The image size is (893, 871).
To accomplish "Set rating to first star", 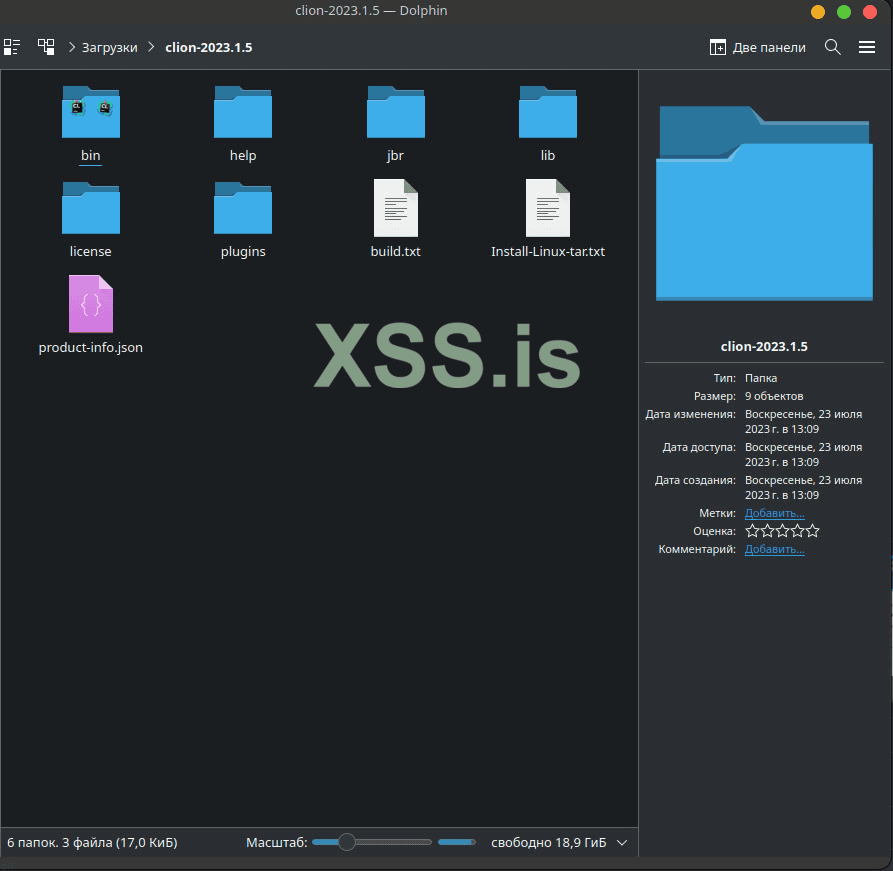I will click(x=752, y=531).
